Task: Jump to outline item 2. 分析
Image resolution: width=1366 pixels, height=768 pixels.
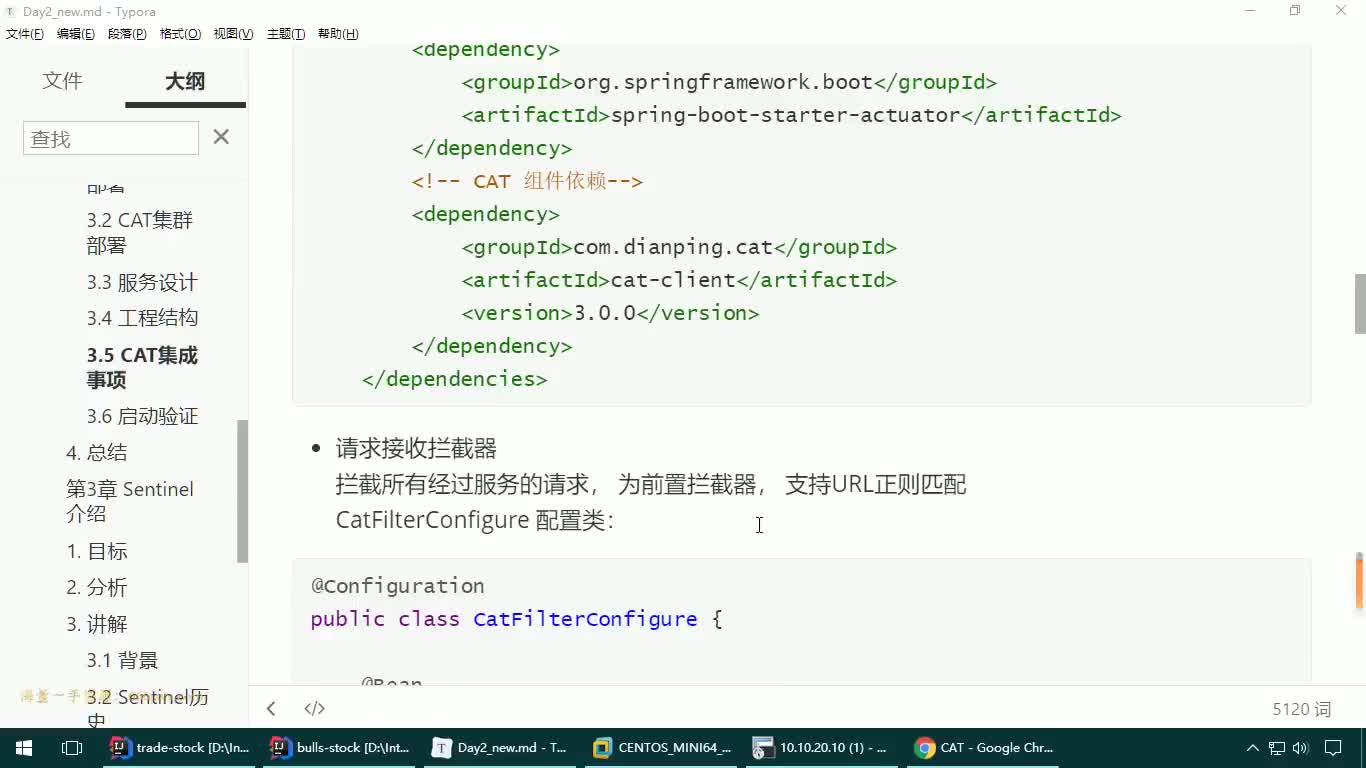Action: [97, 587]
